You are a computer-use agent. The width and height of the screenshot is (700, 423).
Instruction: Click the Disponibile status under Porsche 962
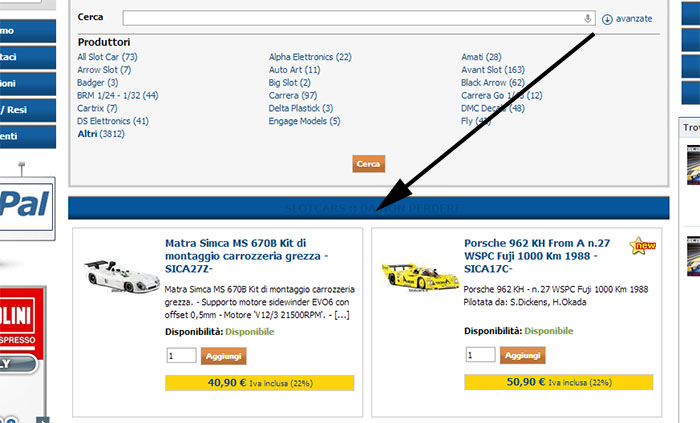click(x=549, y=331)
